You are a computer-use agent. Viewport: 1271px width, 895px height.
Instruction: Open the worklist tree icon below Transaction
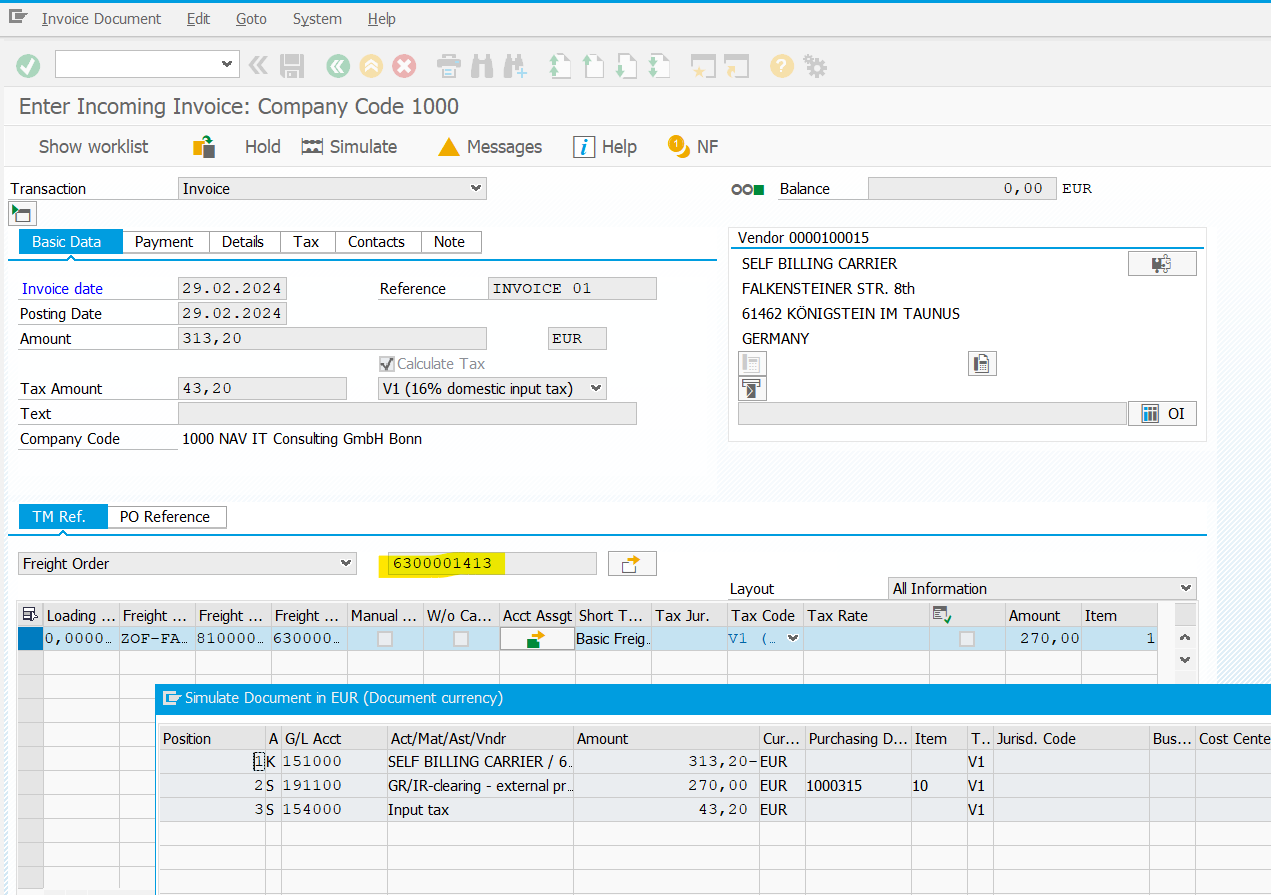pyautogui.click(x=21, y=212)
